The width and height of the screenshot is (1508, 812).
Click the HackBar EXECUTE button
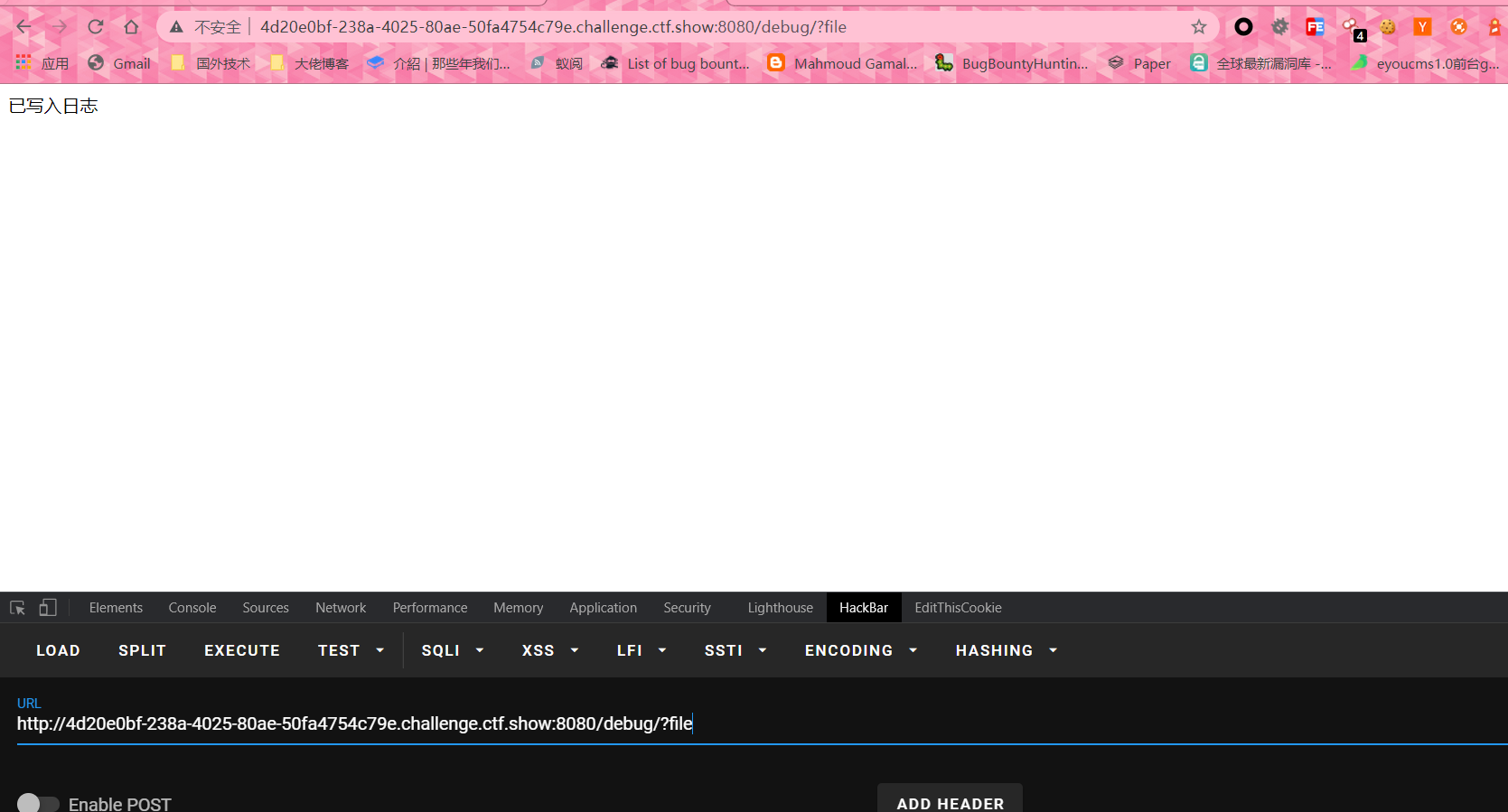[242, 650]
